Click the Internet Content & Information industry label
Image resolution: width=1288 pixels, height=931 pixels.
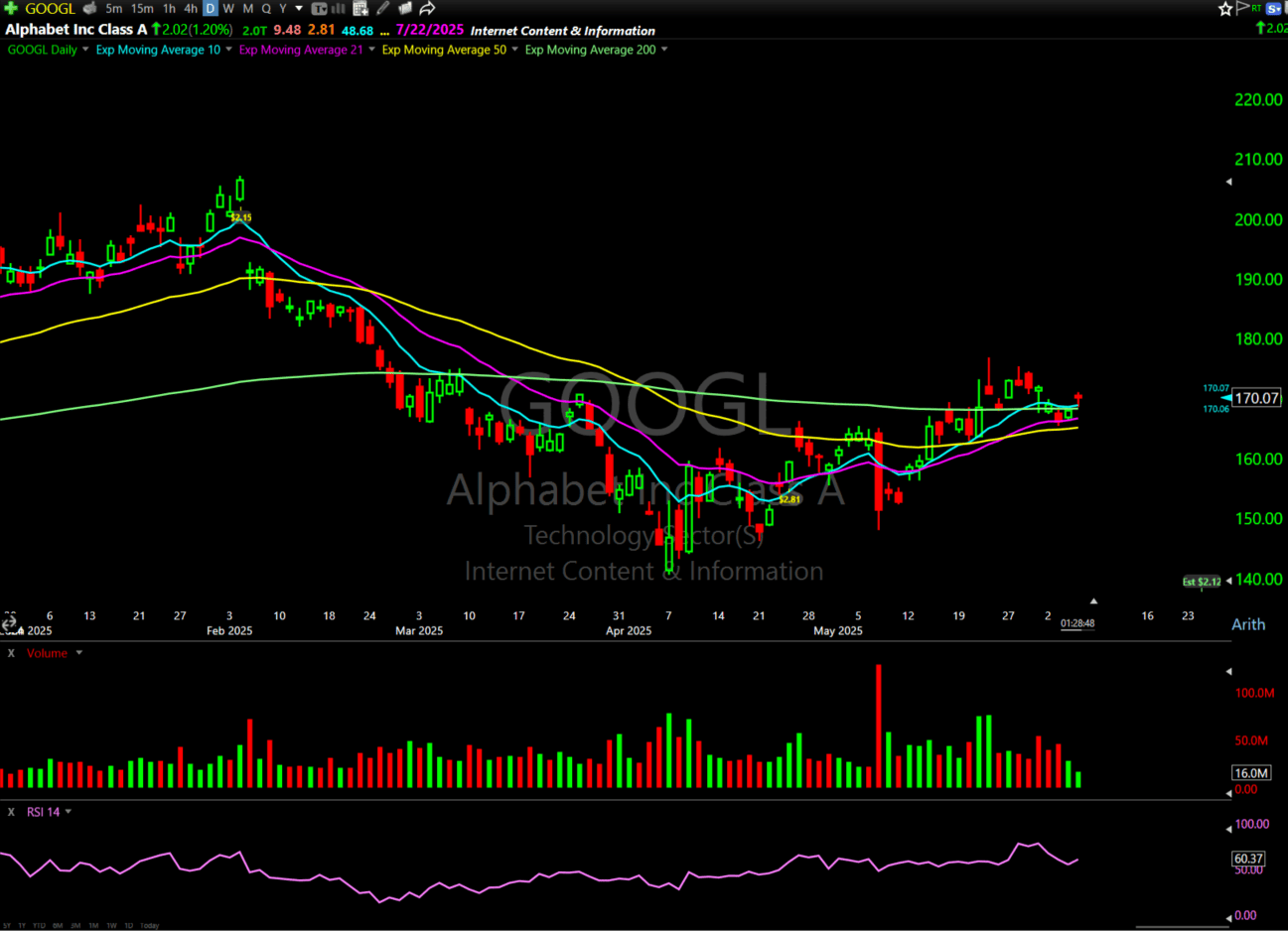[563, 31]
